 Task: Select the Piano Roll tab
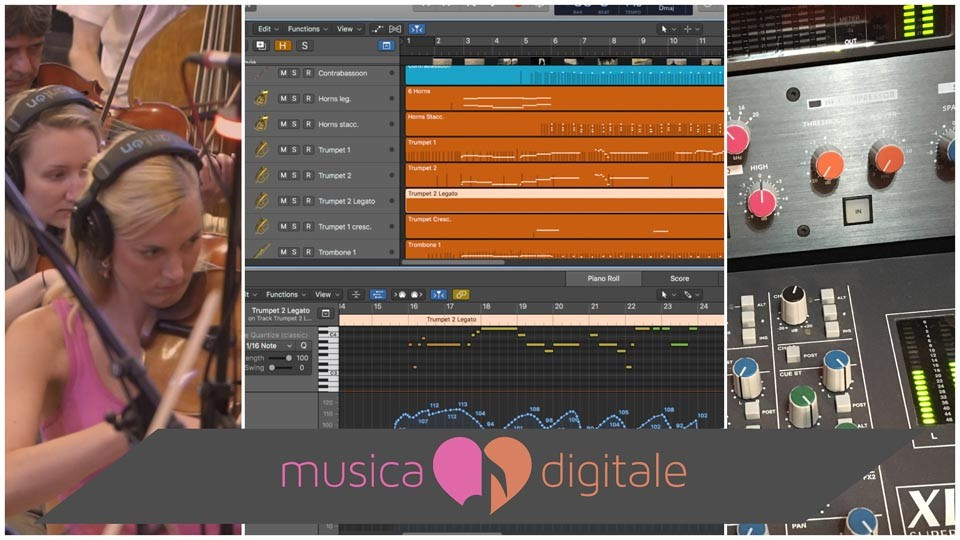coord(603,279)
